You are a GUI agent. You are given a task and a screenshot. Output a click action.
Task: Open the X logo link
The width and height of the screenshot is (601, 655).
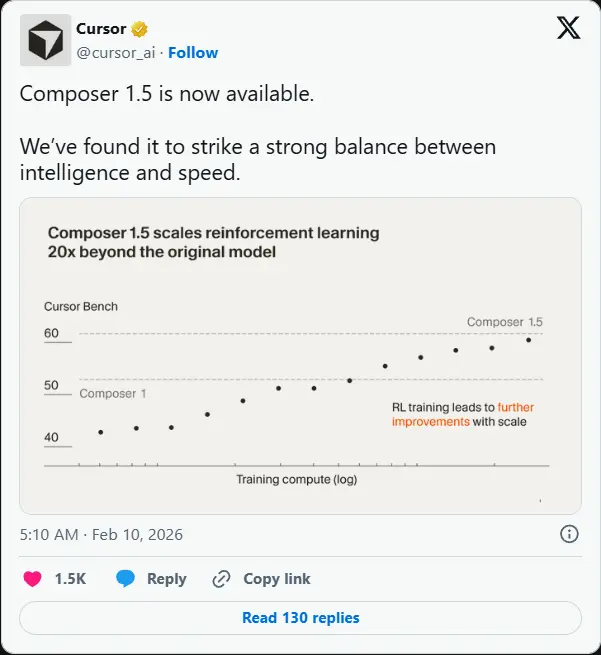[x=568, y=29]
